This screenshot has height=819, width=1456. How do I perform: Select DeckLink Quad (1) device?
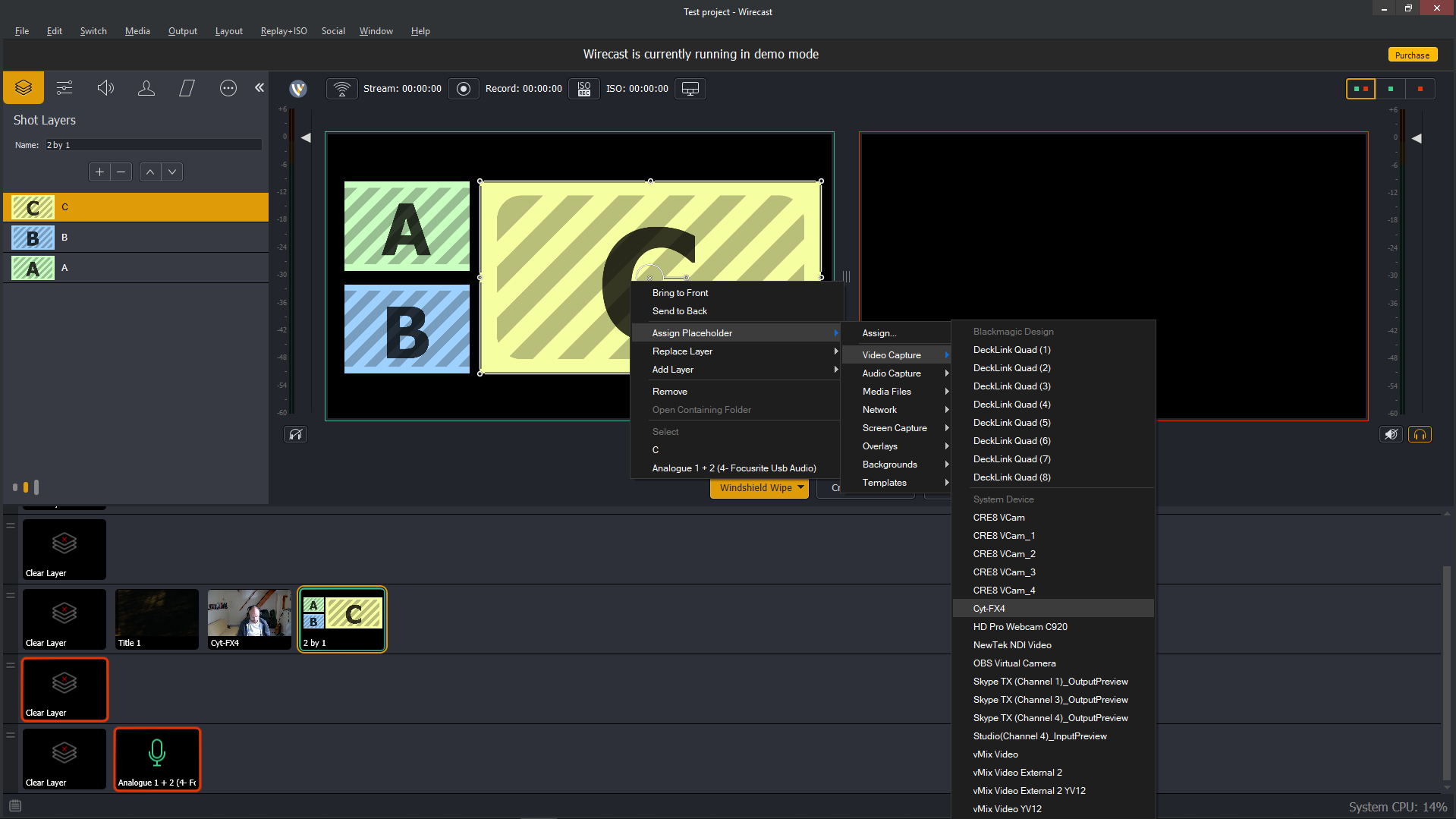1053,350
